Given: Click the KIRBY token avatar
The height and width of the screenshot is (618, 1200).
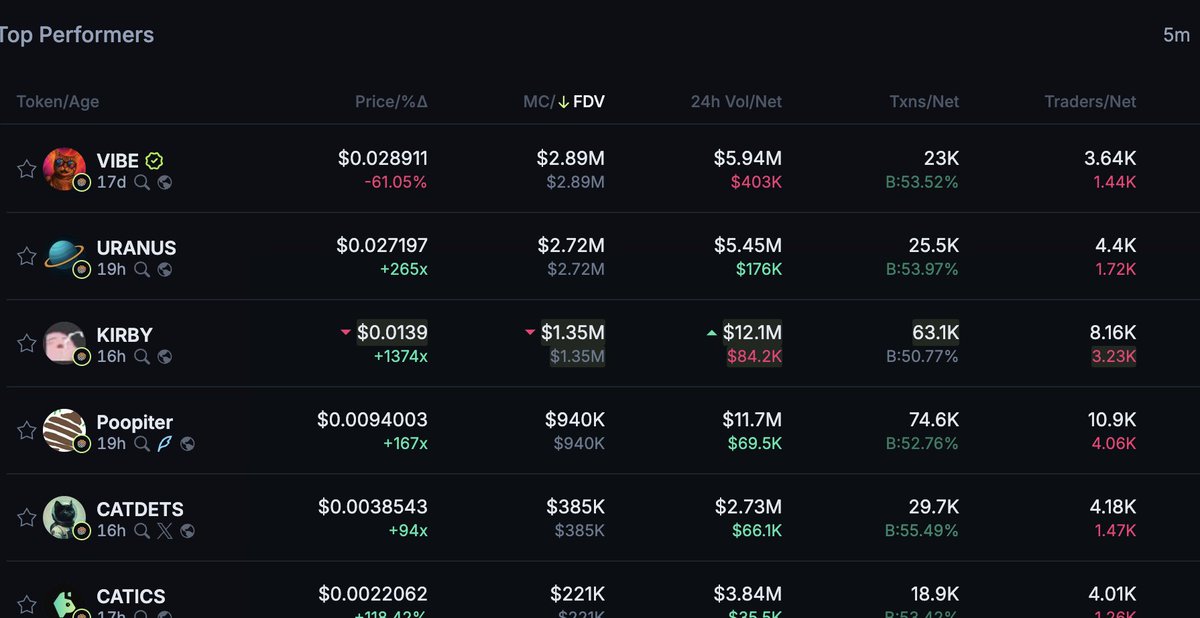Looking at the screenshot, I should 64,342.
